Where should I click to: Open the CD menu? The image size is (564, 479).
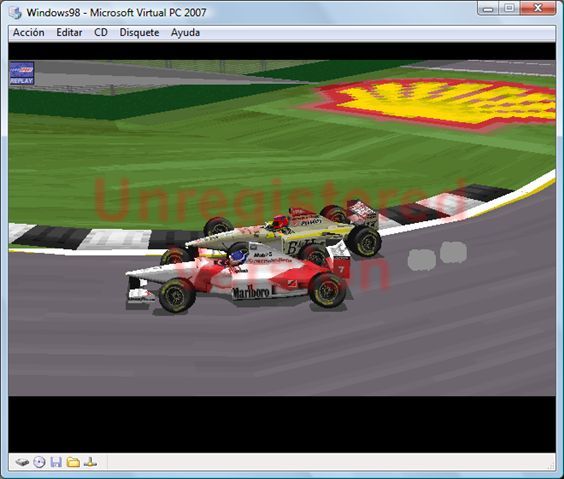coord(101,33)
